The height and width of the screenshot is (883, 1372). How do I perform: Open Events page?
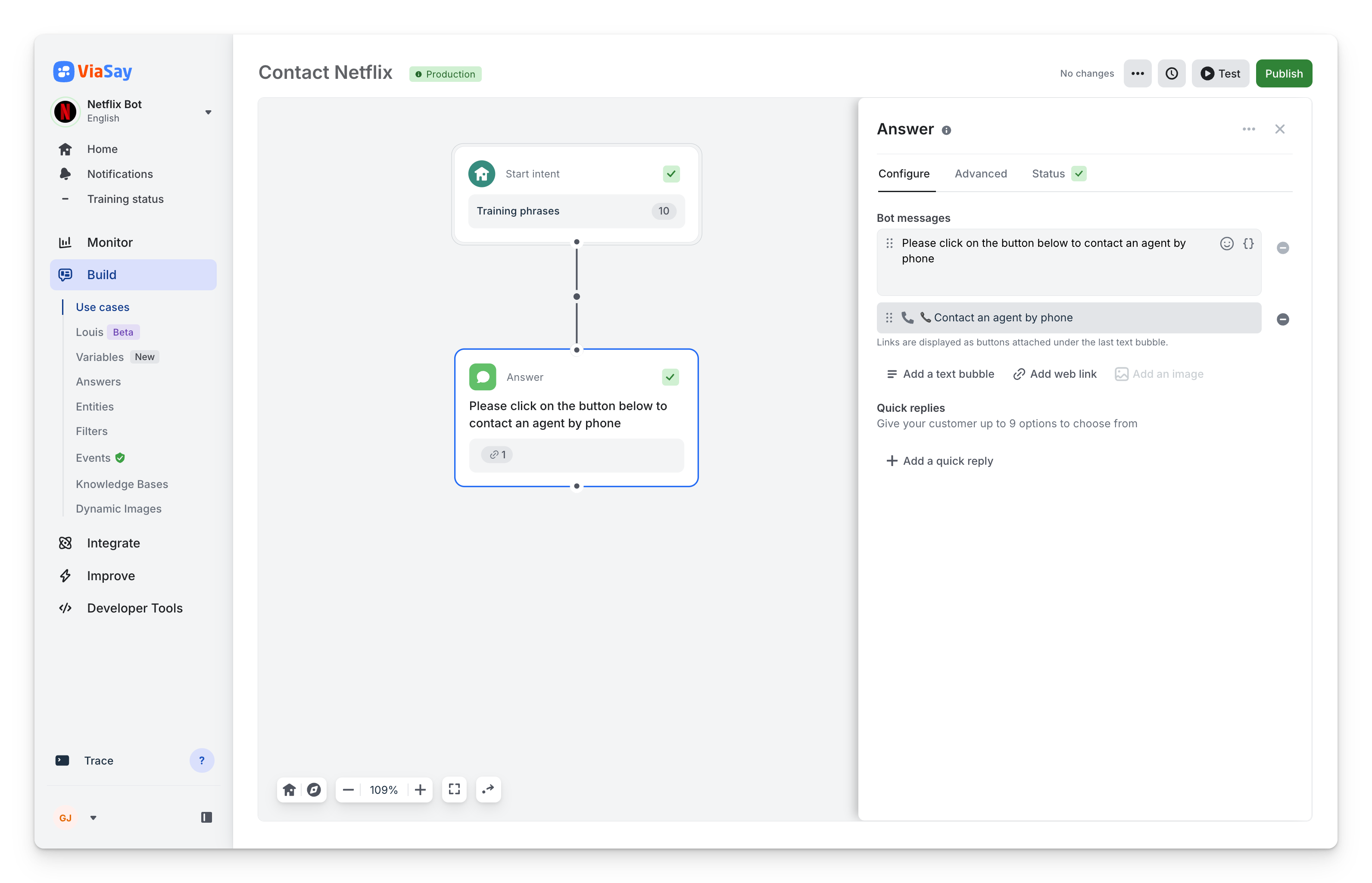click(100, 457)
